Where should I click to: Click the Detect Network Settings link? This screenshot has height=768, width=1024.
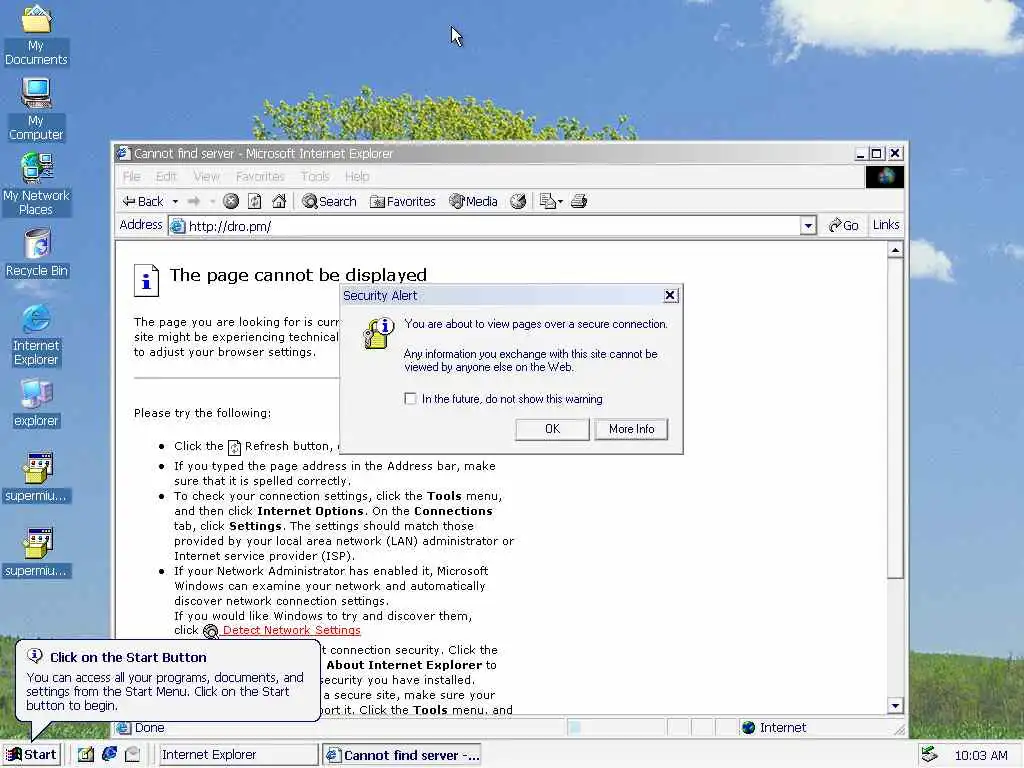click(x=291, y=630)
